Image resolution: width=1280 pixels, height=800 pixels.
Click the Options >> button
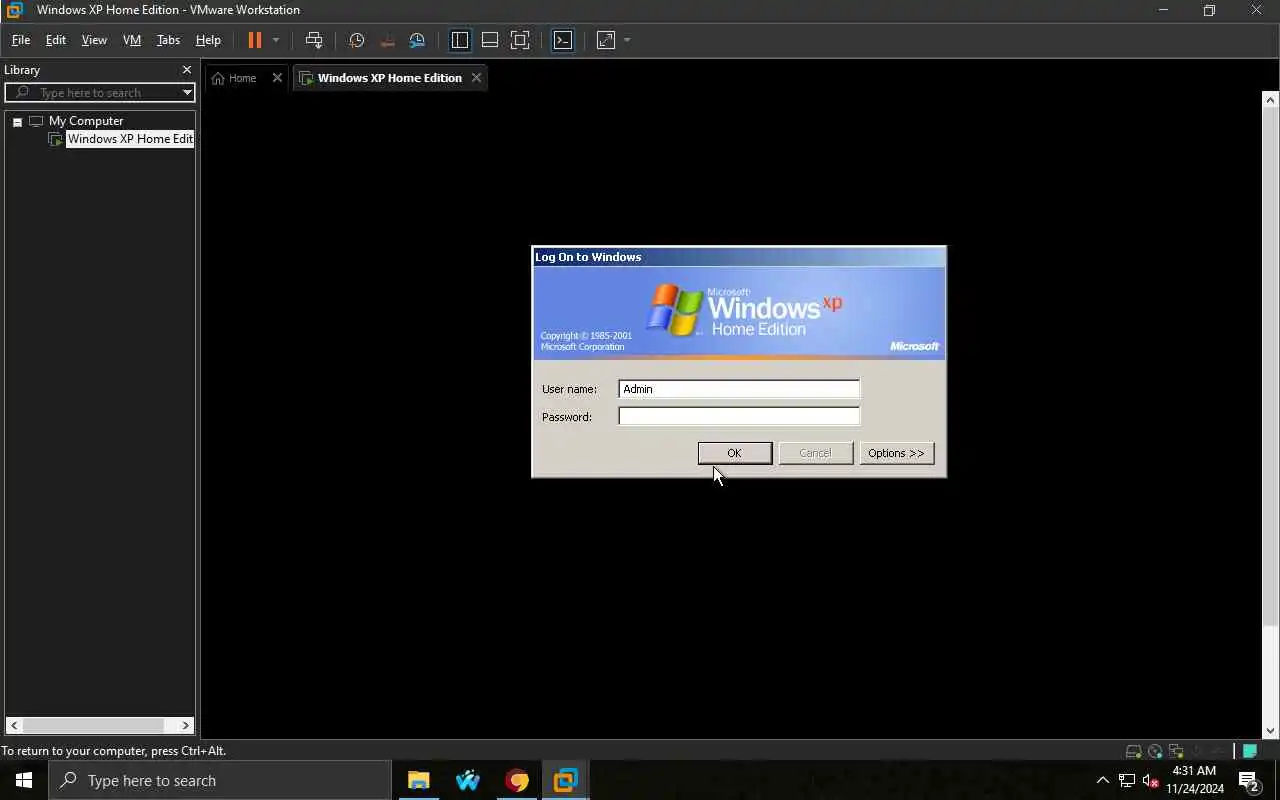pos(896,453)
